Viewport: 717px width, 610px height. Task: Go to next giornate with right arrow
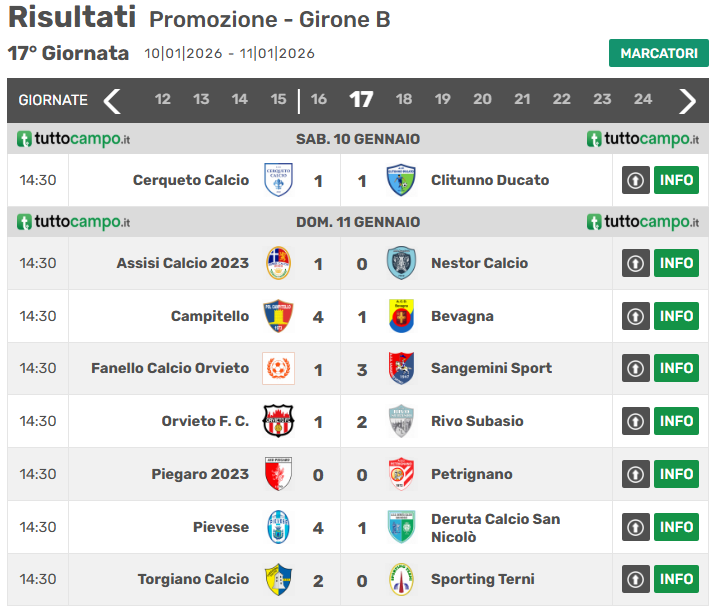[688, 100]
